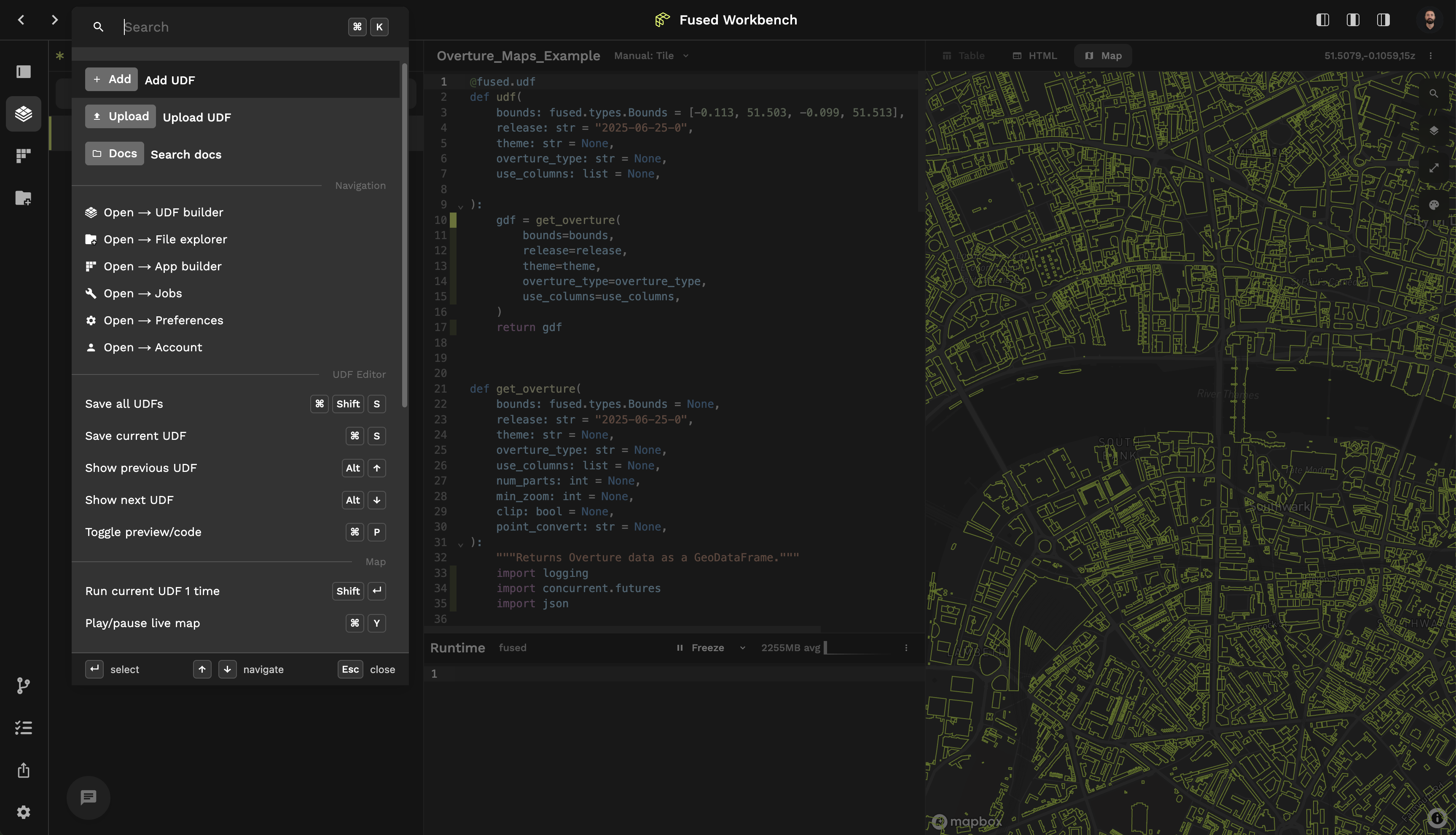The width and height of the screenshot is (1456, 835).
Task: Choose Show next UDF command
Action: pyautogui.click(x=236, y=500)
